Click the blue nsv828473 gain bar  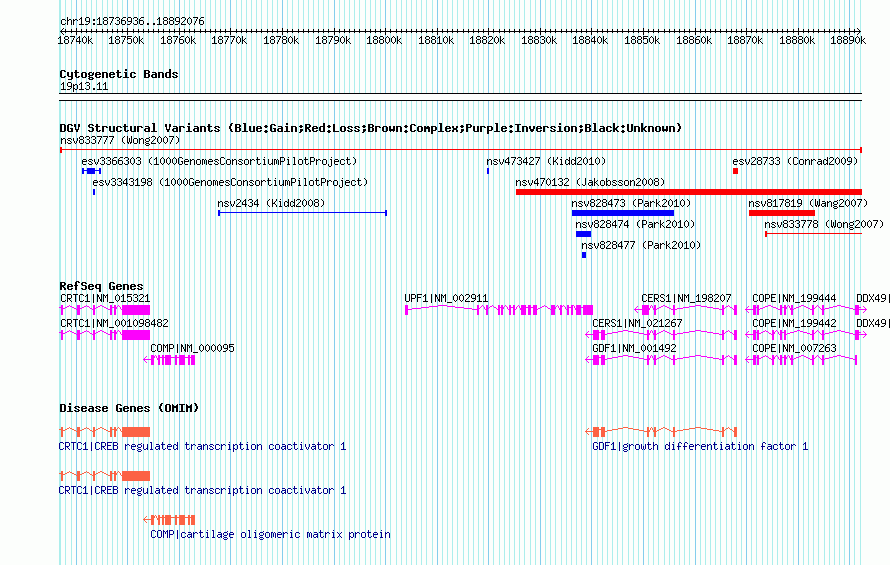coord(623,213)
